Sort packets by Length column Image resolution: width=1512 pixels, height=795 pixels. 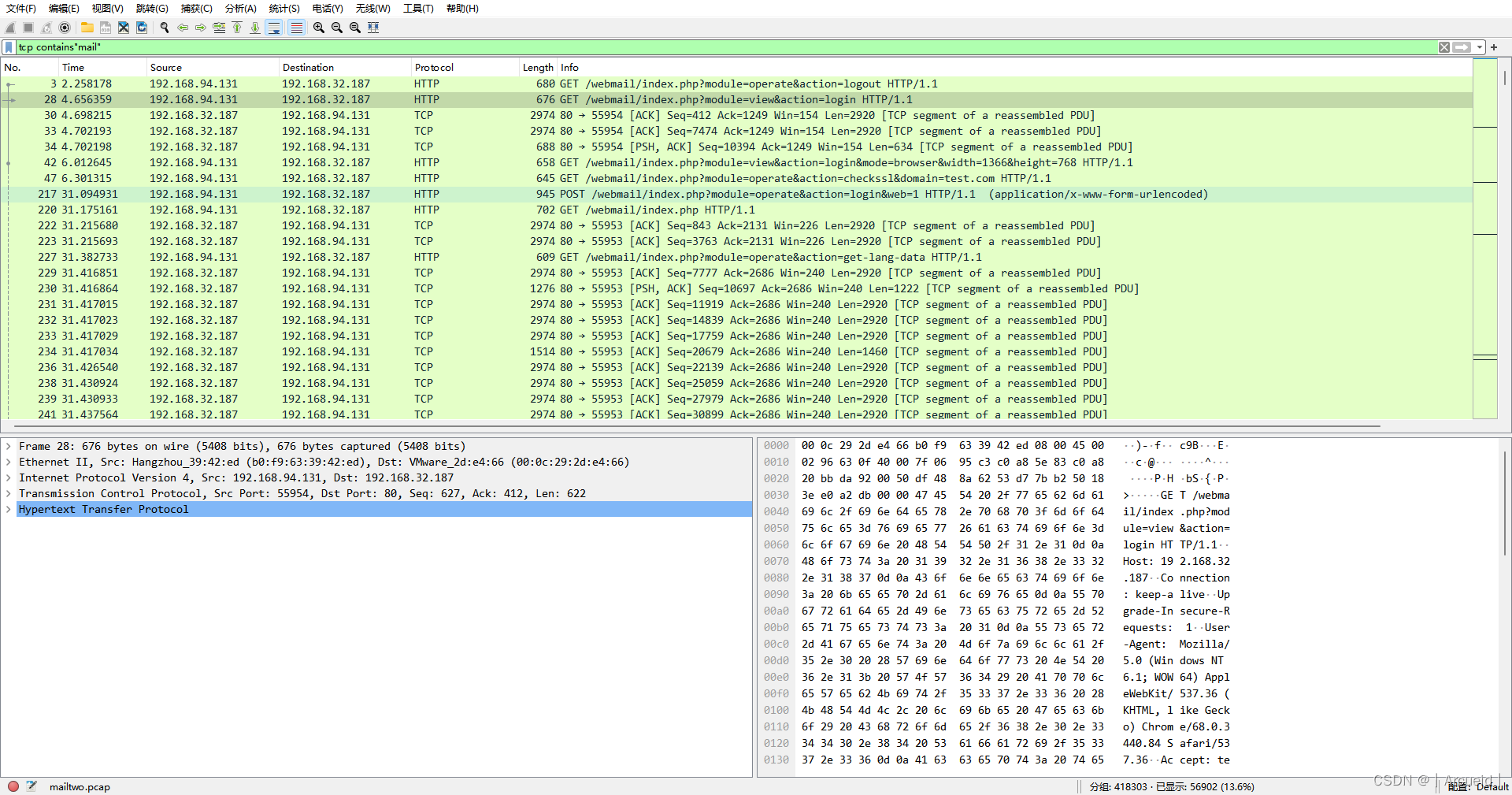coord(539,68)
